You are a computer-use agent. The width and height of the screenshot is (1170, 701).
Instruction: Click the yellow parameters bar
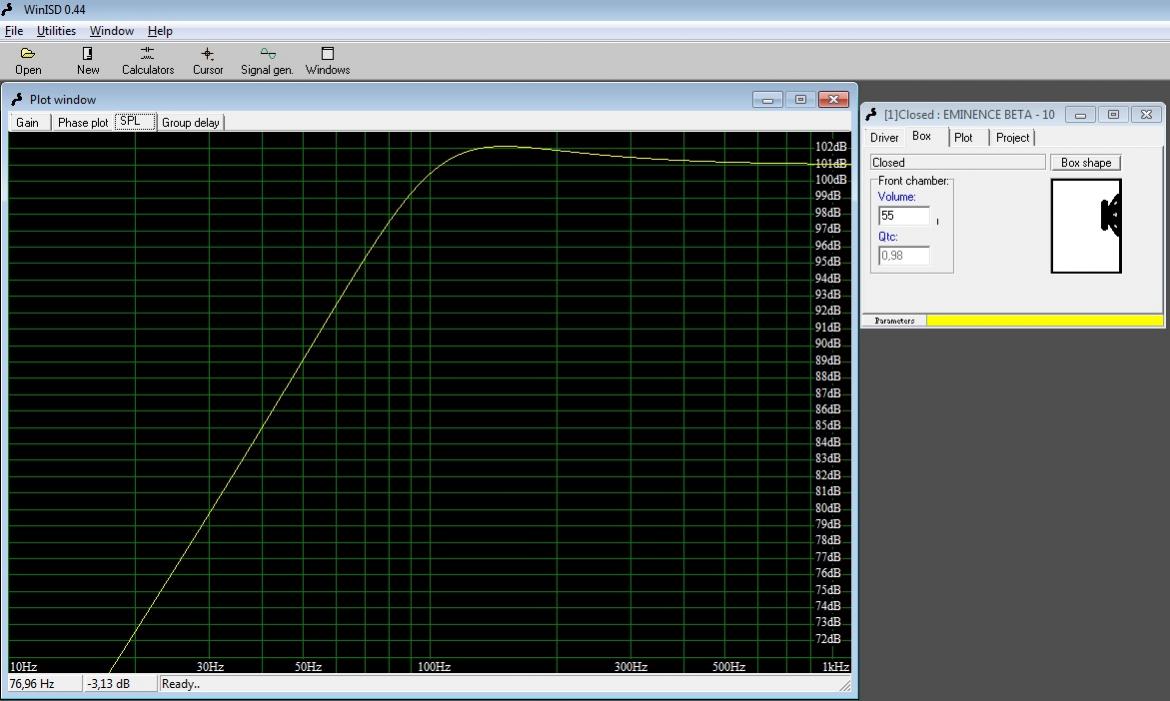pos(1044,321)
